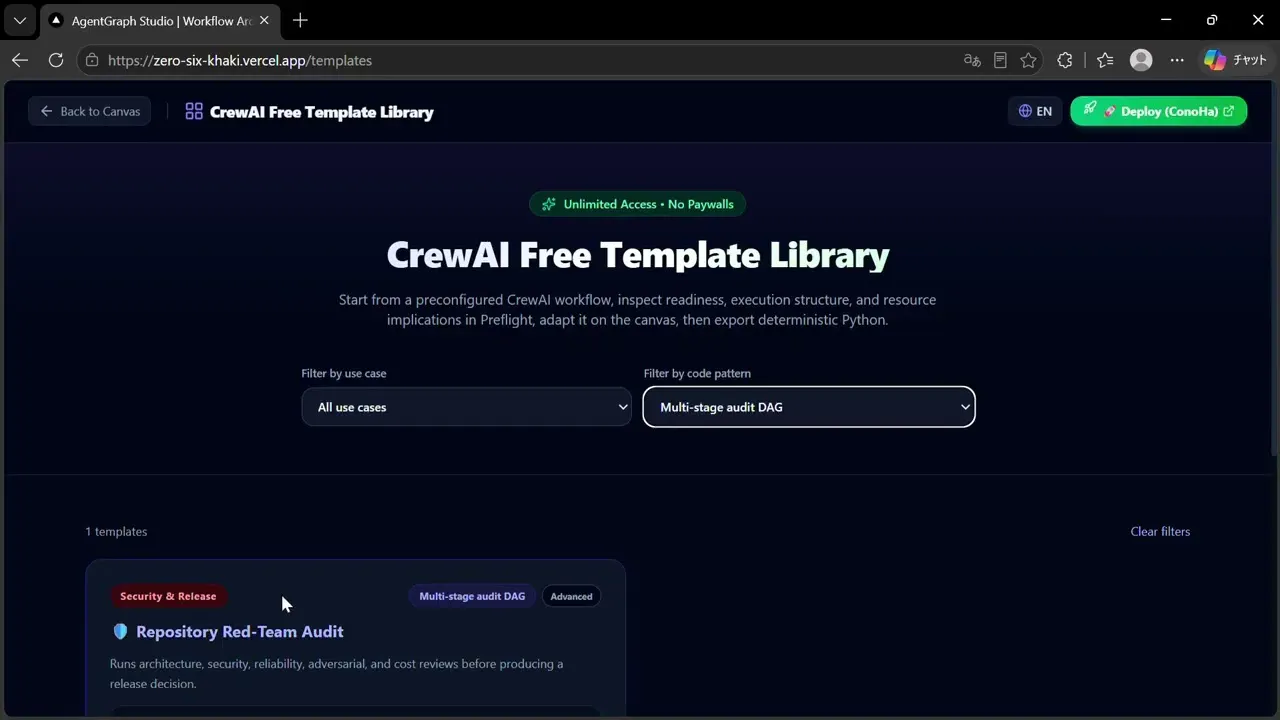Open the Repository Red-Team Audit template
This screenshot has width=1280, height=720.
pyautogui.click(x=240, y=632)
